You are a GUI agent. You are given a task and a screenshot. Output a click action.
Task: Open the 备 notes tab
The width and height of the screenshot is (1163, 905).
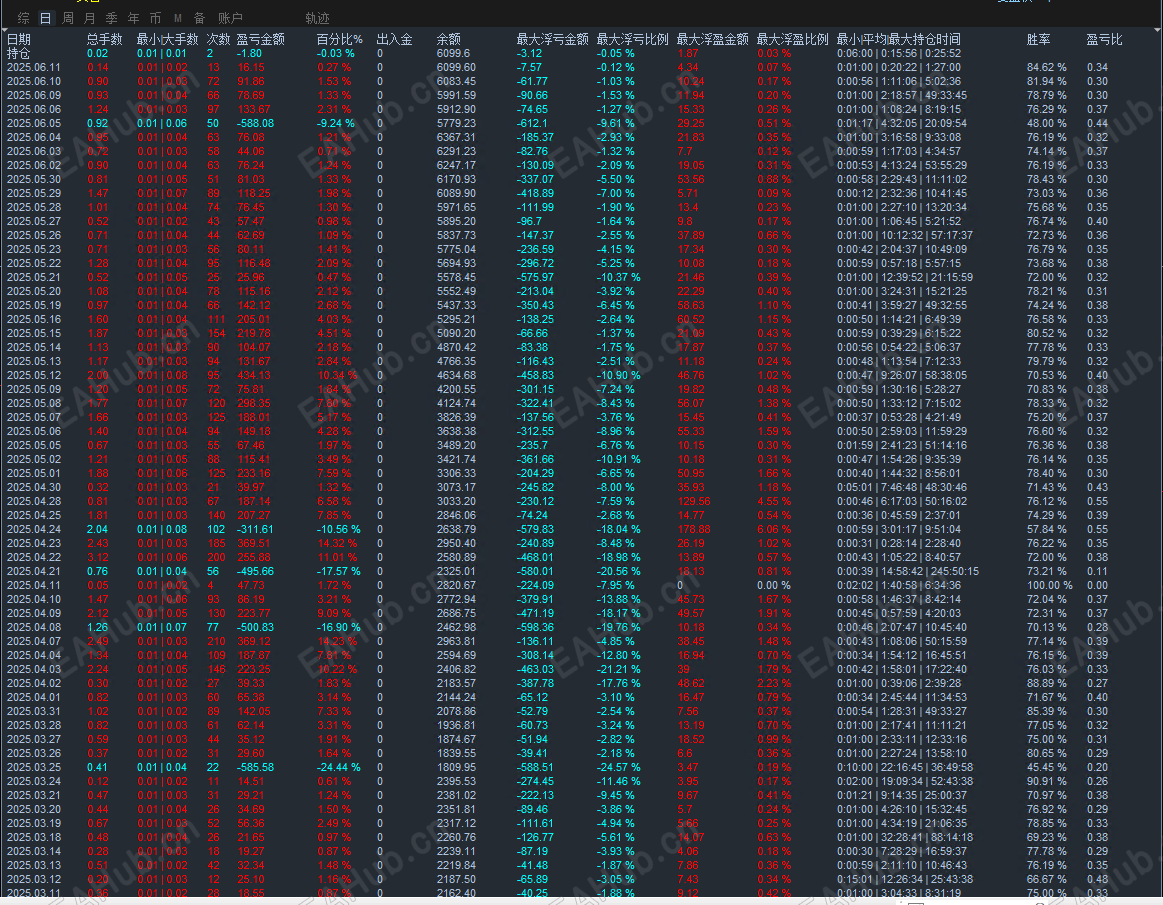pyautogui.click(x=200, y=18)
